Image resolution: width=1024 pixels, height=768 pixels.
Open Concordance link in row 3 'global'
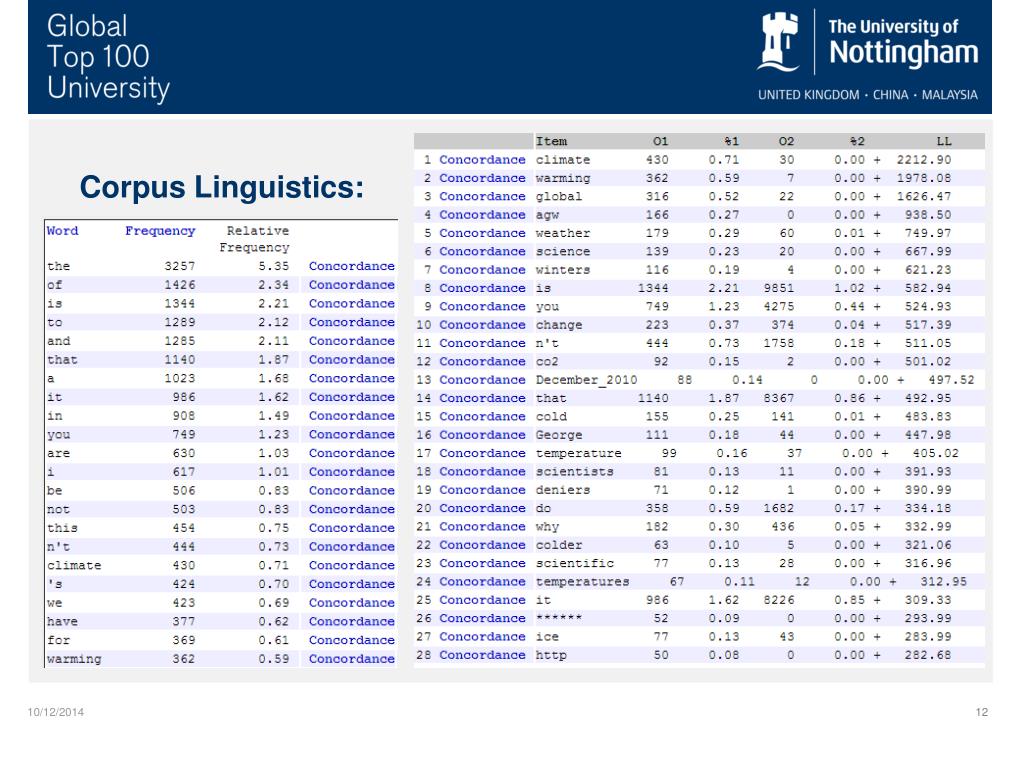click(x=482, y=196)
